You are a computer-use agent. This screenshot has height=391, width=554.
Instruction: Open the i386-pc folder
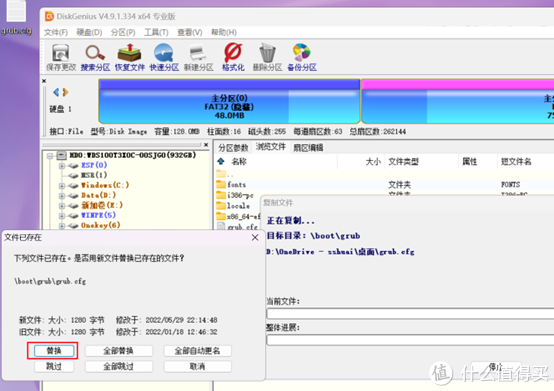[x=235, y=195]
